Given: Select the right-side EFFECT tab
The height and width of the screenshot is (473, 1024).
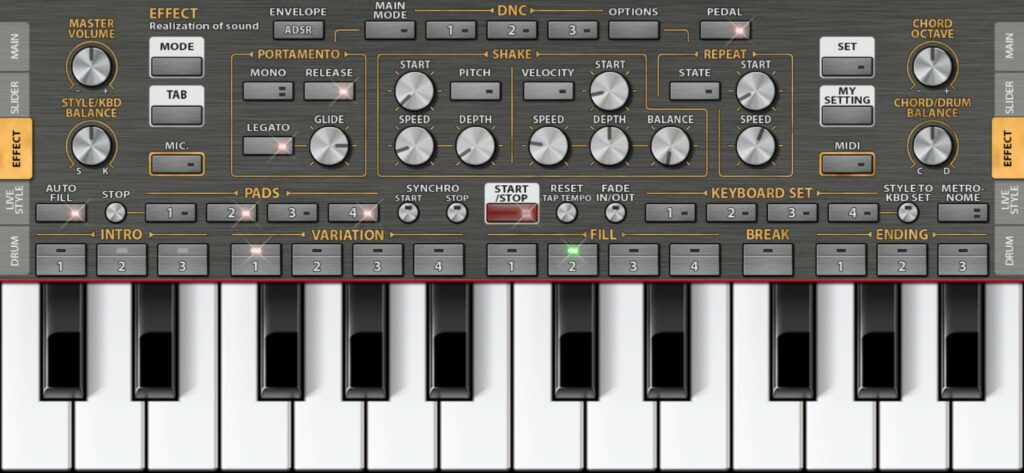Looking at the screenshot, I should (1008, 148).
